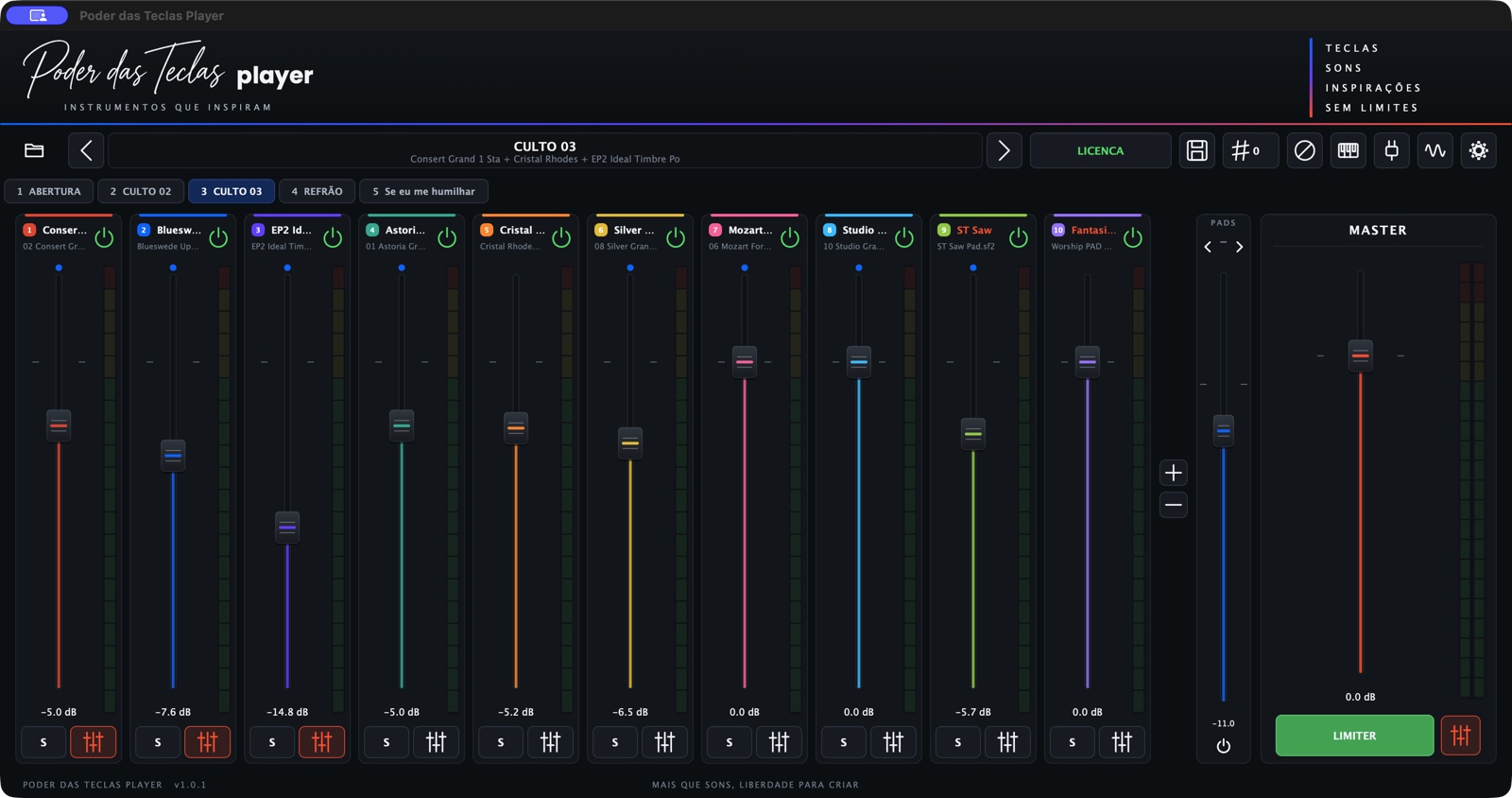Open mixer EQ for Blueswede channel
1512x798 pixels.
[x=207, y=742]
